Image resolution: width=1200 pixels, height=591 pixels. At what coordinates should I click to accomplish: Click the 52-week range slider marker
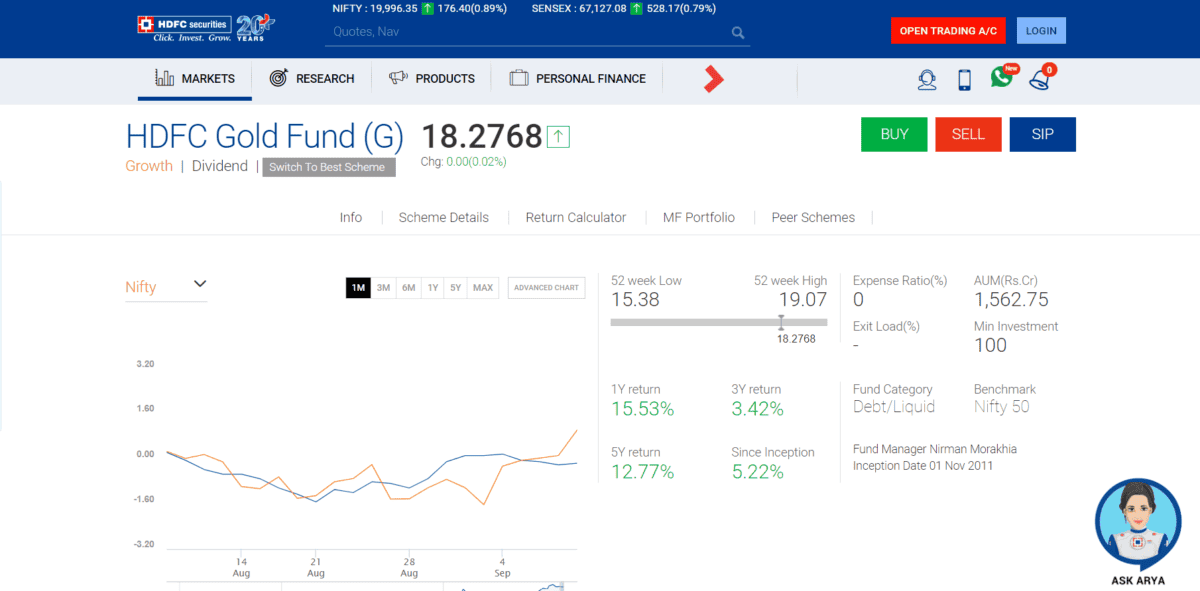click(781, 323)
